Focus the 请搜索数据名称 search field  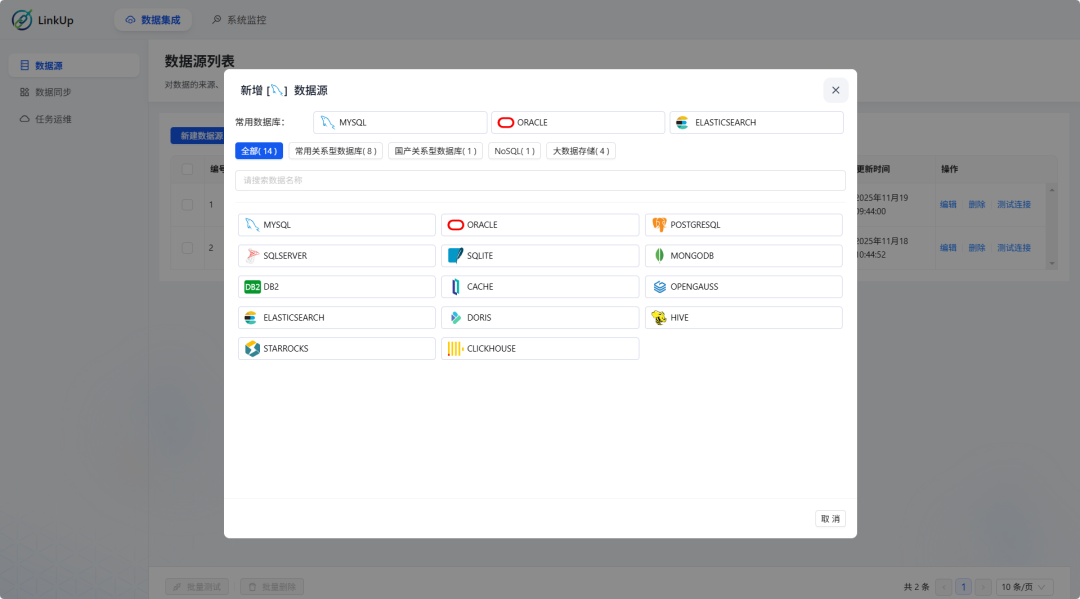click(540, 180)
